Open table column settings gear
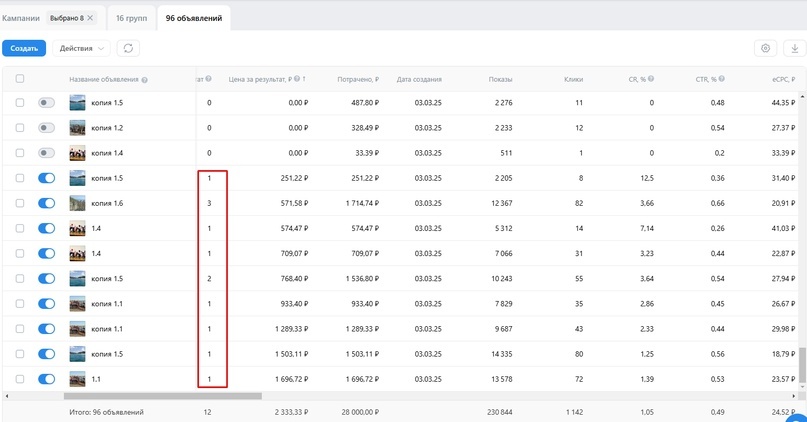 pos(765,48)
